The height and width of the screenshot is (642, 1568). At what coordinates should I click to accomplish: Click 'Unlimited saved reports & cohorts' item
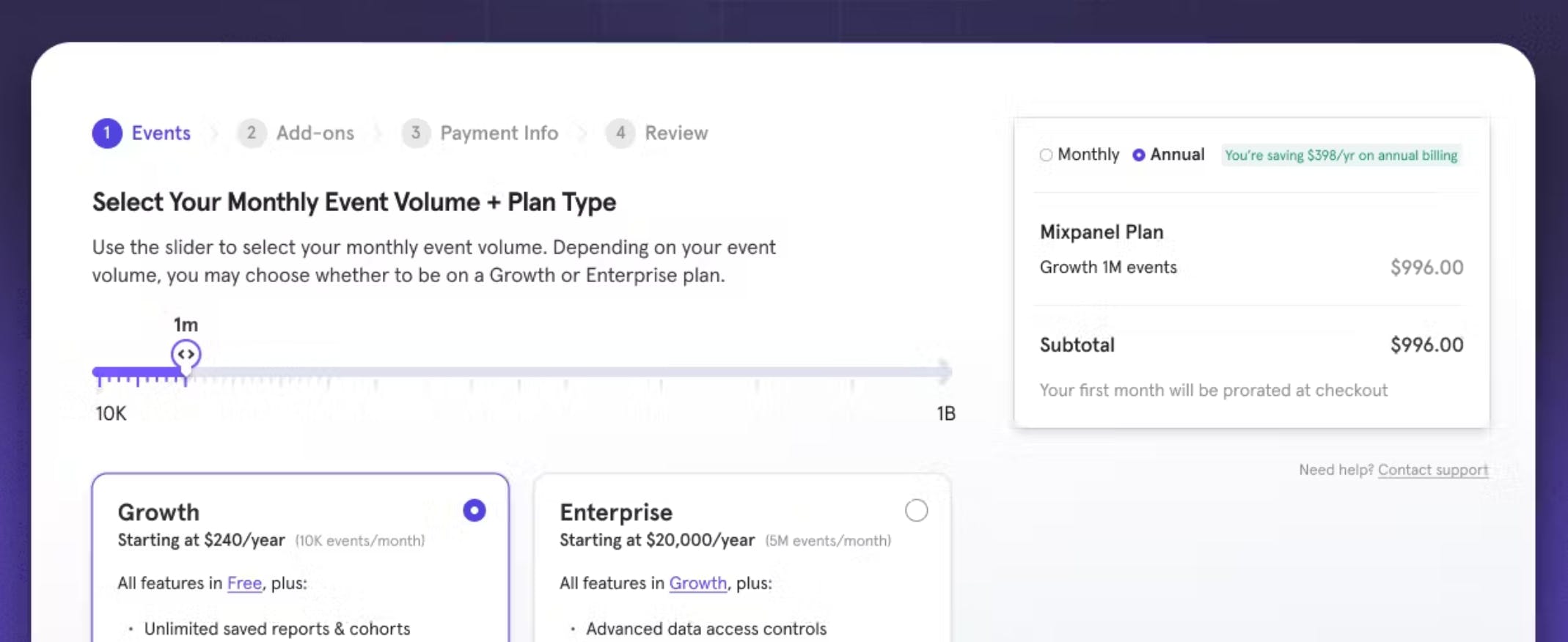(x=277, y=628)
